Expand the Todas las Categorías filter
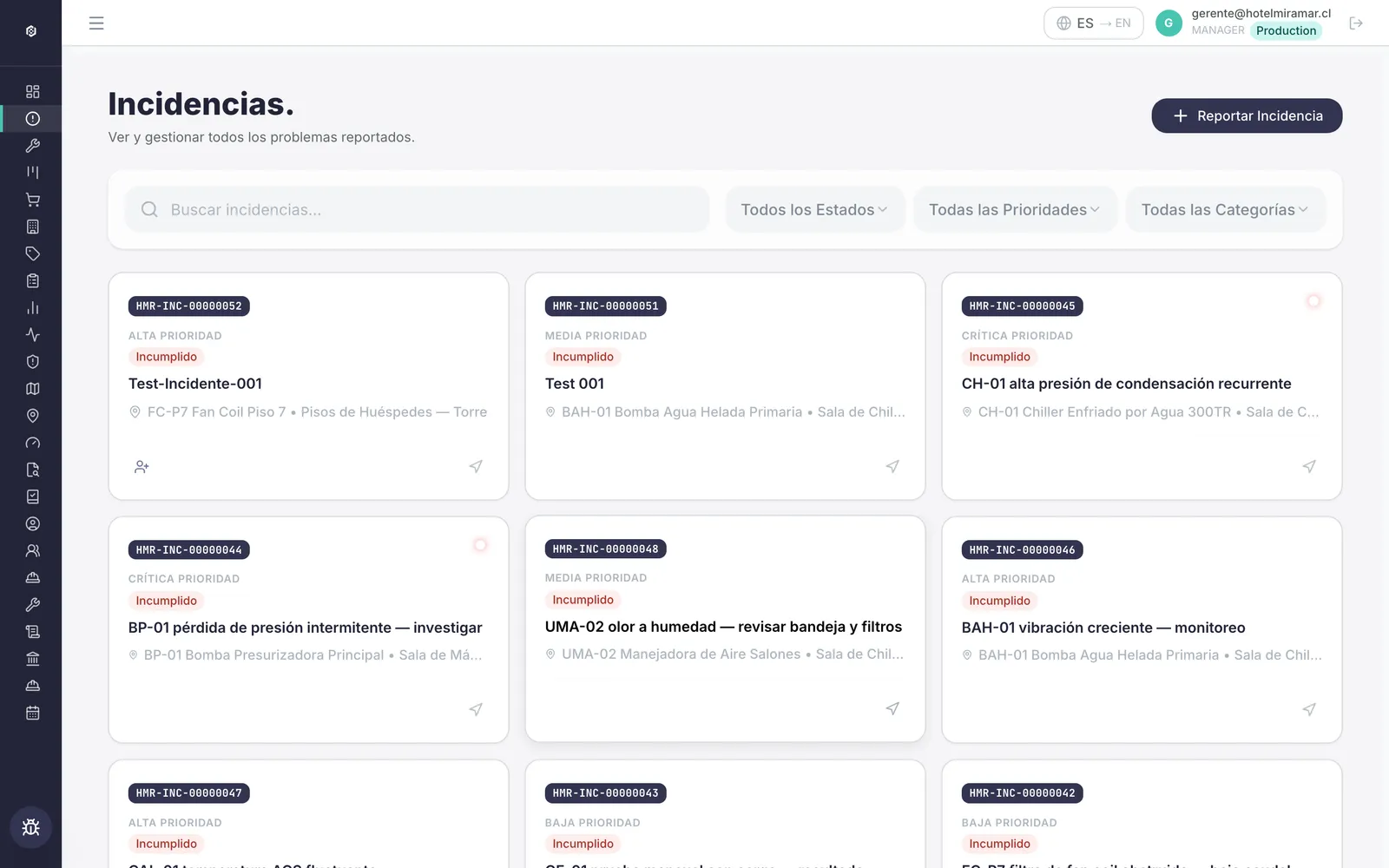This screenshot has height=868, width=1389. 1225,210
